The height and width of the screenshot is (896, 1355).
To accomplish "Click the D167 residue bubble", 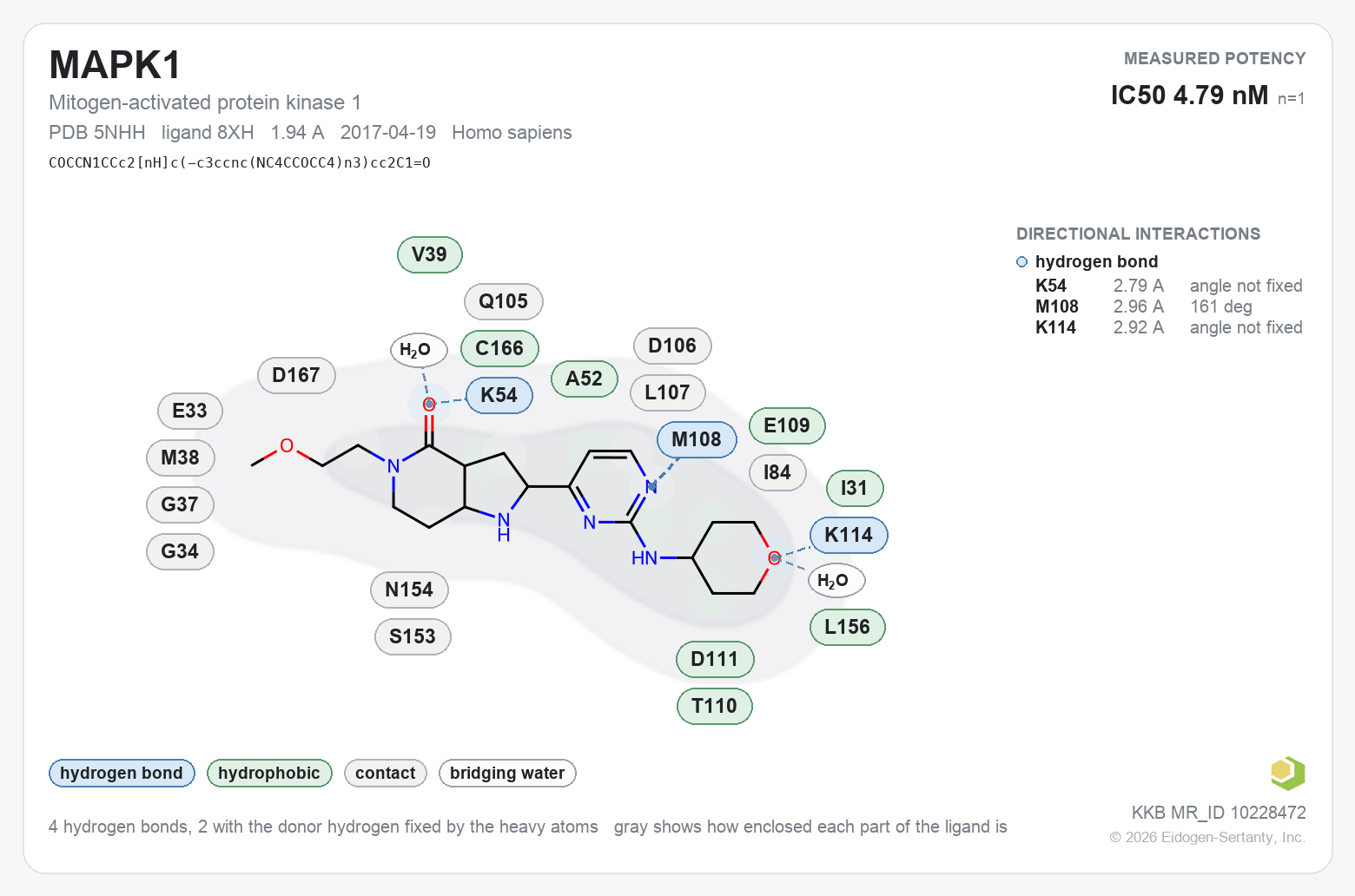I will pyautogui.click(x=296, y=376).
